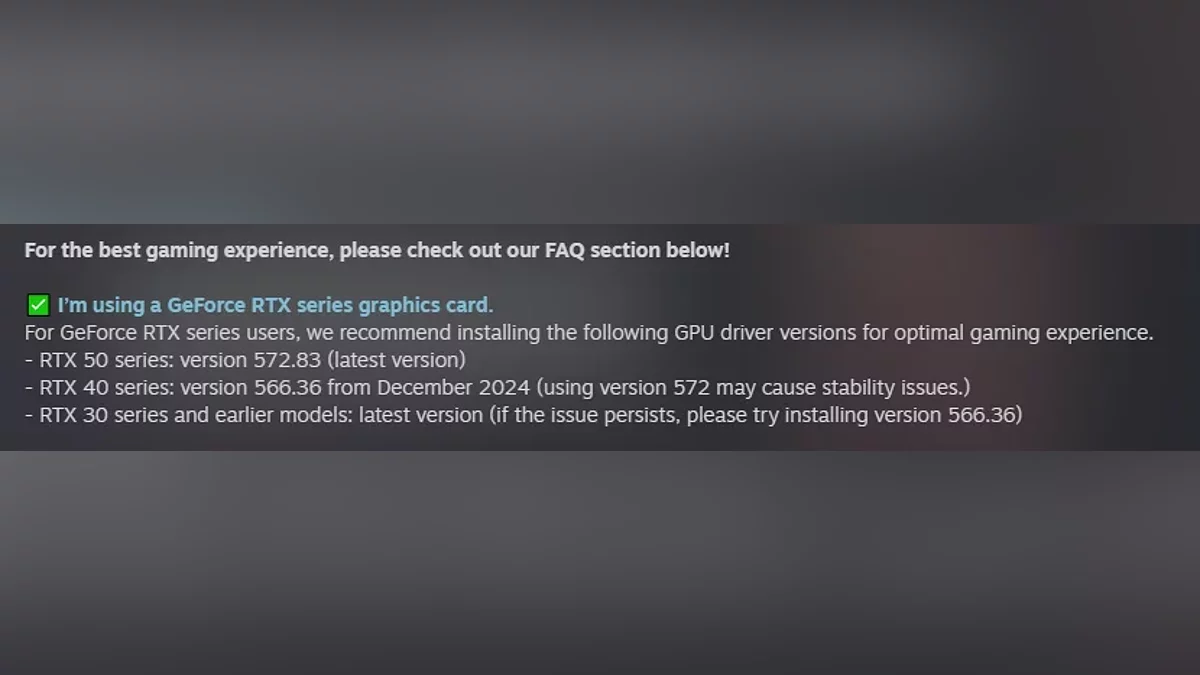The height and width of the screenshot is (675, 1200).
Task: Click the 'For the best gaming experience' bold line
Action: 377,250
